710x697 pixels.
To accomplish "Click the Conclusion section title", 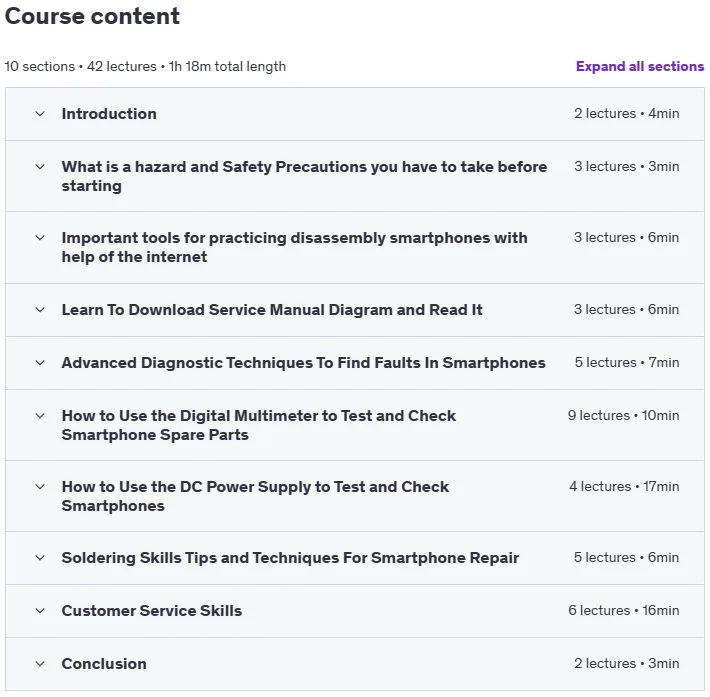I will pyautogui.click(x=104, y=664).
